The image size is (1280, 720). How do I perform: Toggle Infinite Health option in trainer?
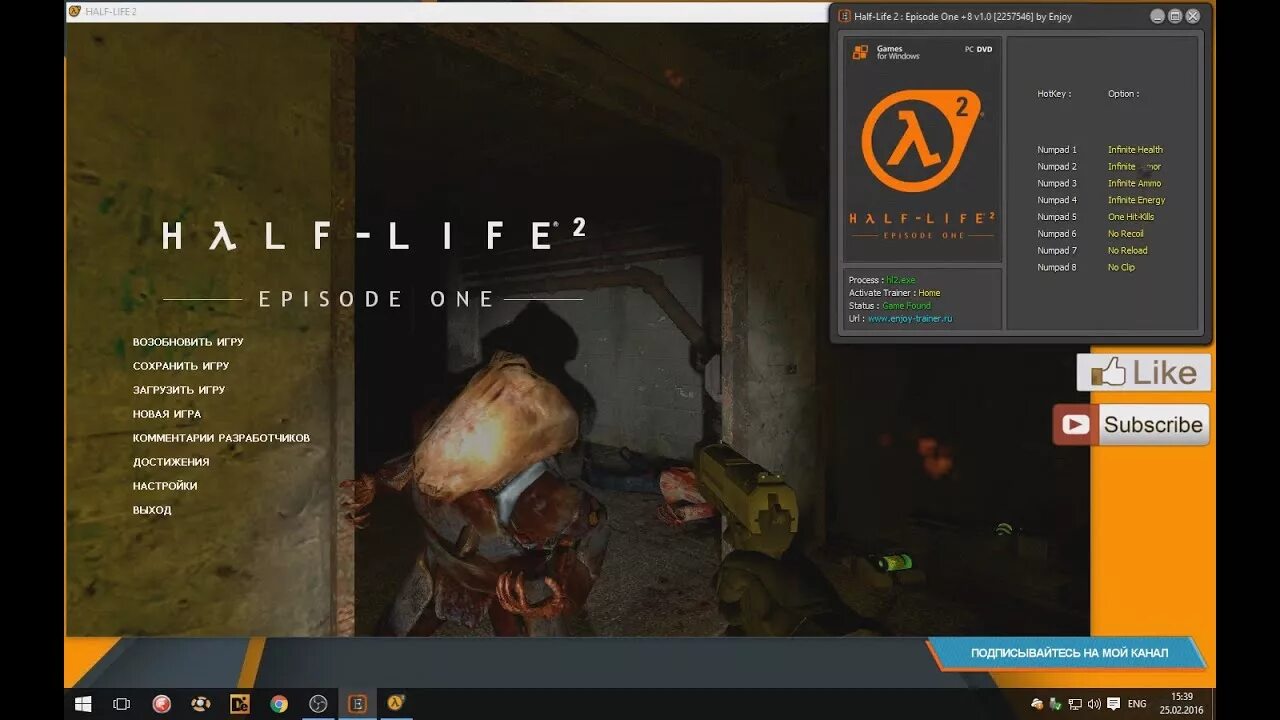[x=1135, y=150]
